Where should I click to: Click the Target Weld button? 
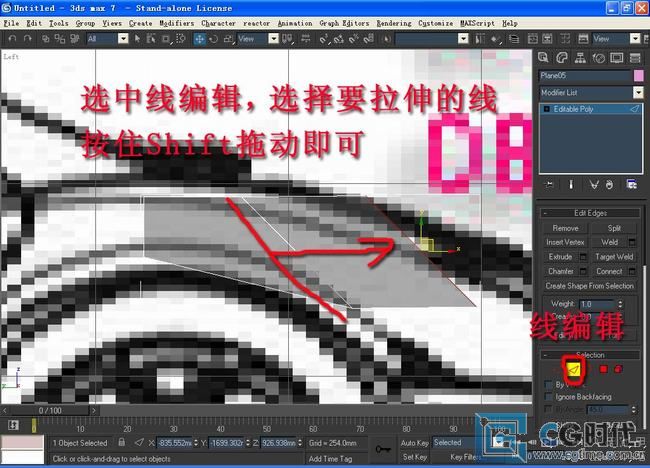(614, 257)
